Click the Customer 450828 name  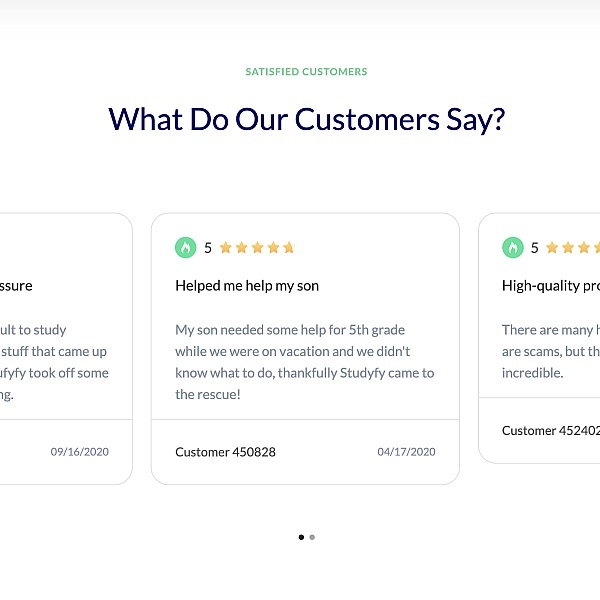[x=225, y=452]
